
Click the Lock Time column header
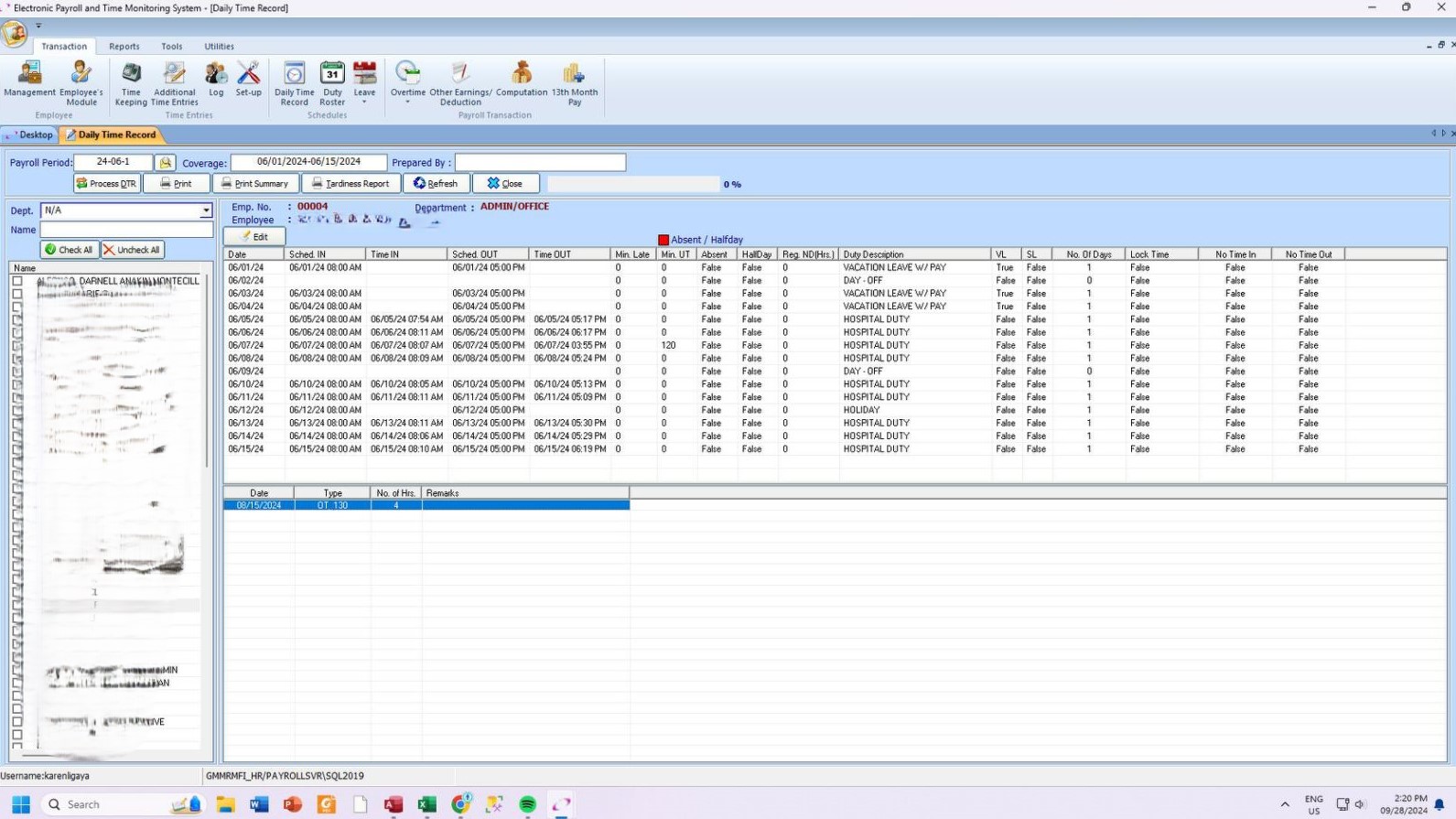1161,254
